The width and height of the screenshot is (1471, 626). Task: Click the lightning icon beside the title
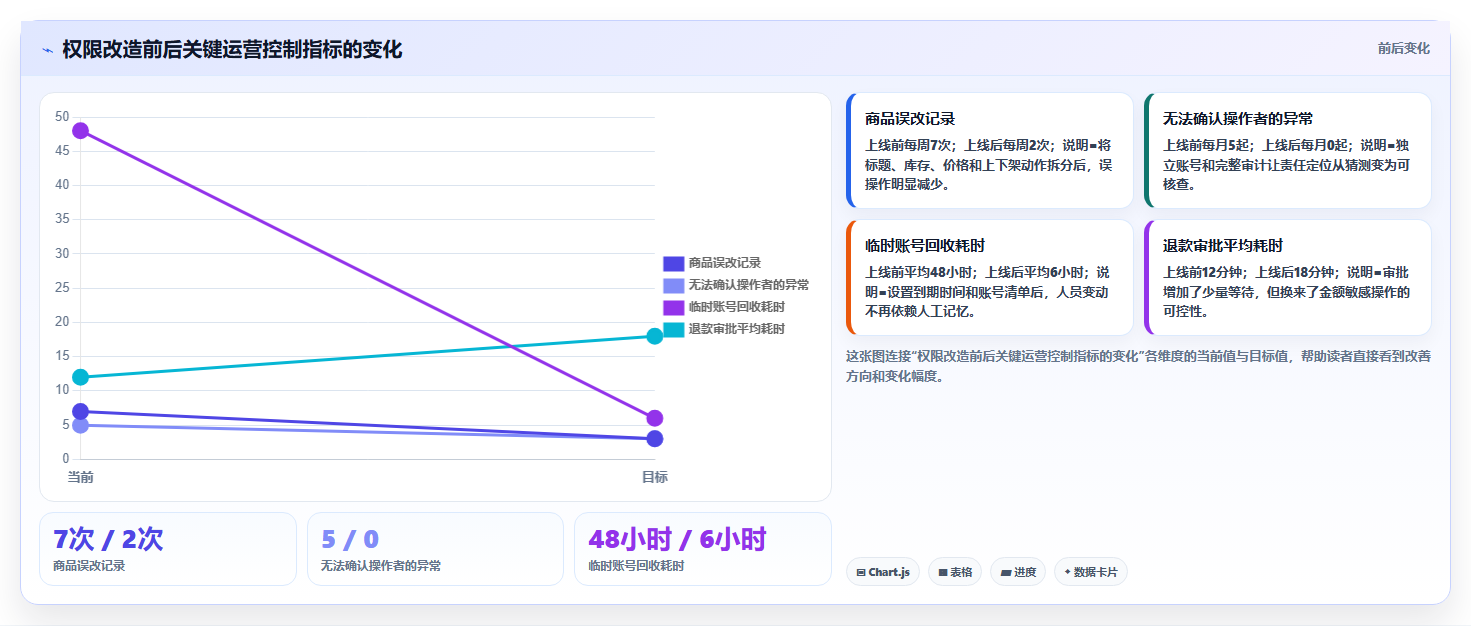click(x=47, y=50)
